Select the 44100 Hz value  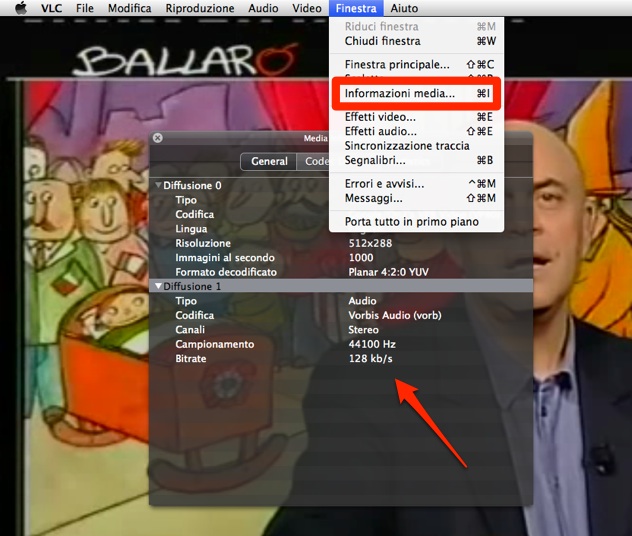pos(372,344)
